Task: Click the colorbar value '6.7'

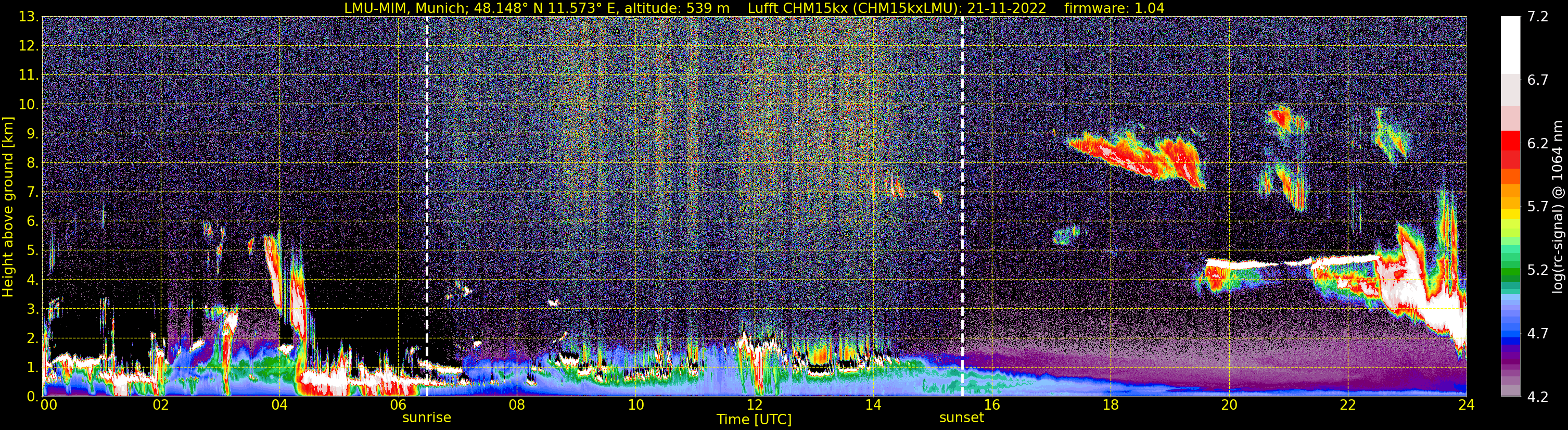Action: pyautogui.click(x=1538, y=80)
